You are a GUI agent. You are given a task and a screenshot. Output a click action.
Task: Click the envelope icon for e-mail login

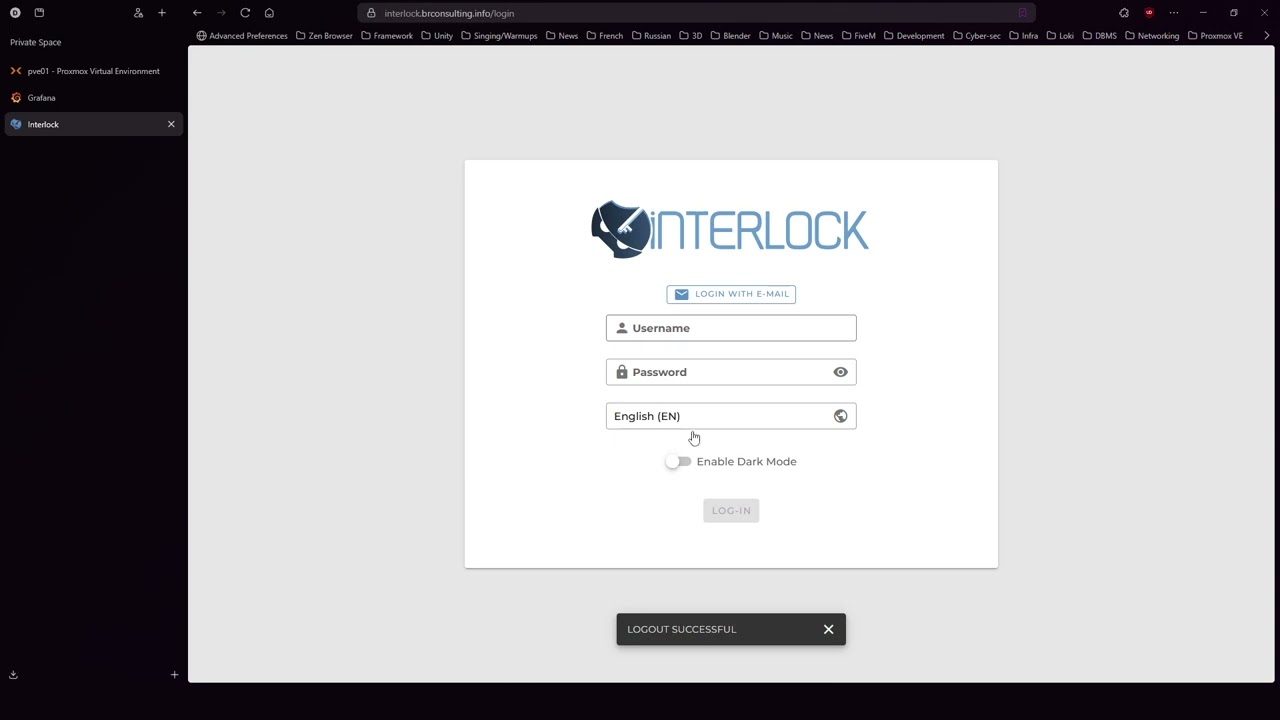point(681,294)
